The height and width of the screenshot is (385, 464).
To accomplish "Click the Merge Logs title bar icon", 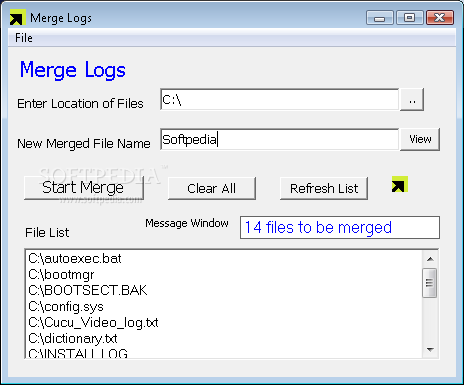I will click(x=18, y=18).
